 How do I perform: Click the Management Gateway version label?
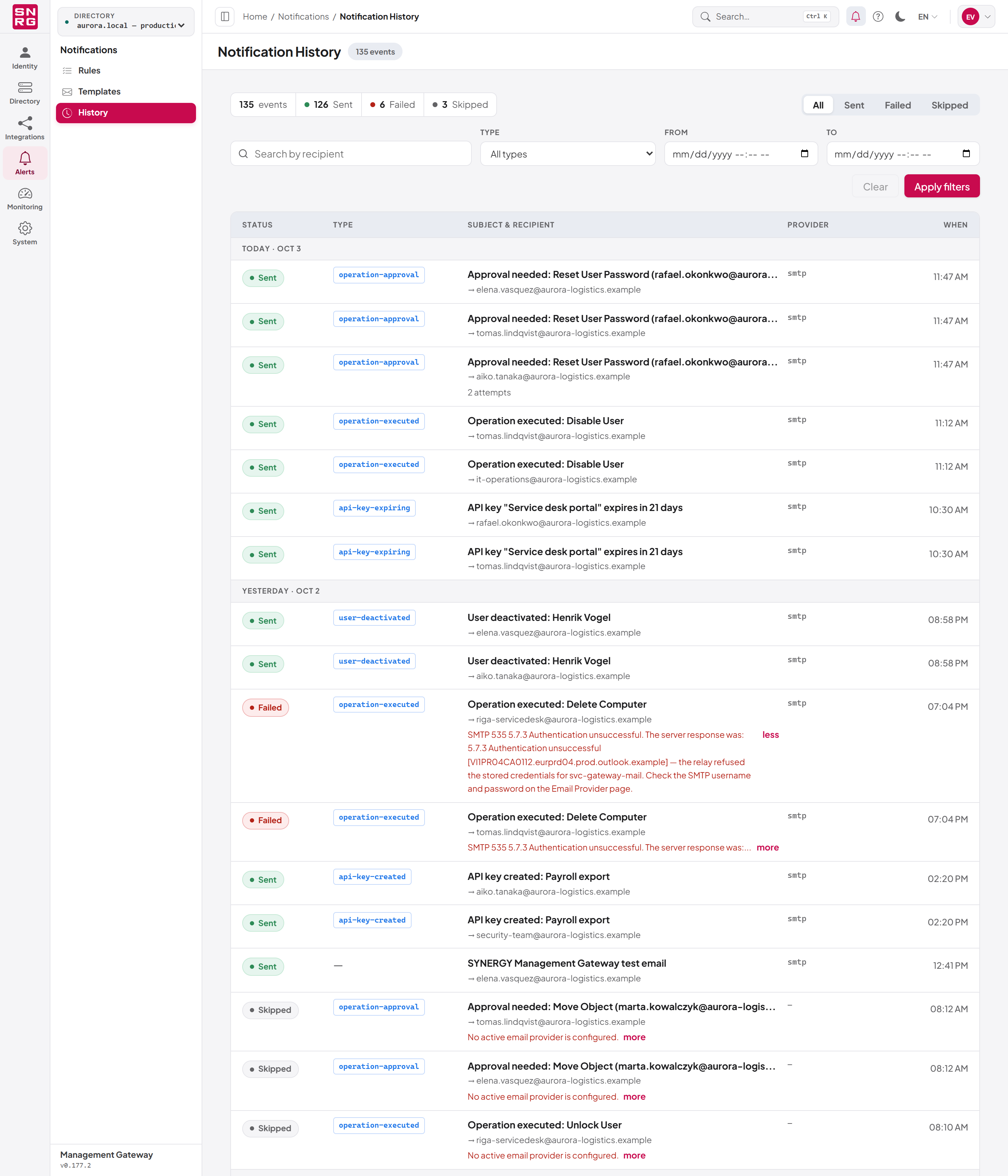(x=76, y=1165)
